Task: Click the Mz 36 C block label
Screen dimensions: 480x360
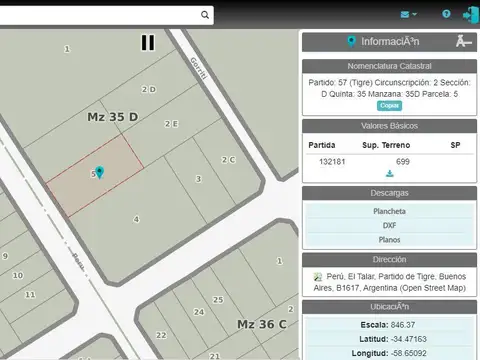Action: [262, 324]
